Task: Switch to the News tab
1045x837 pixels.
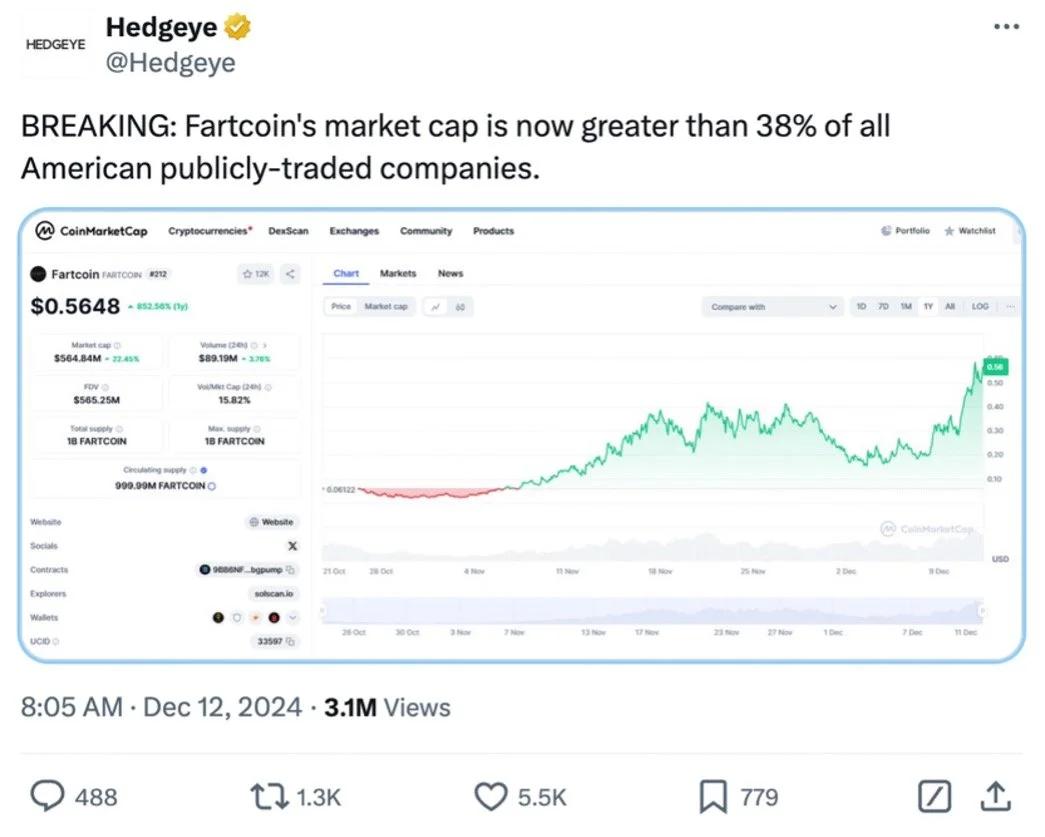Action: 450,273
